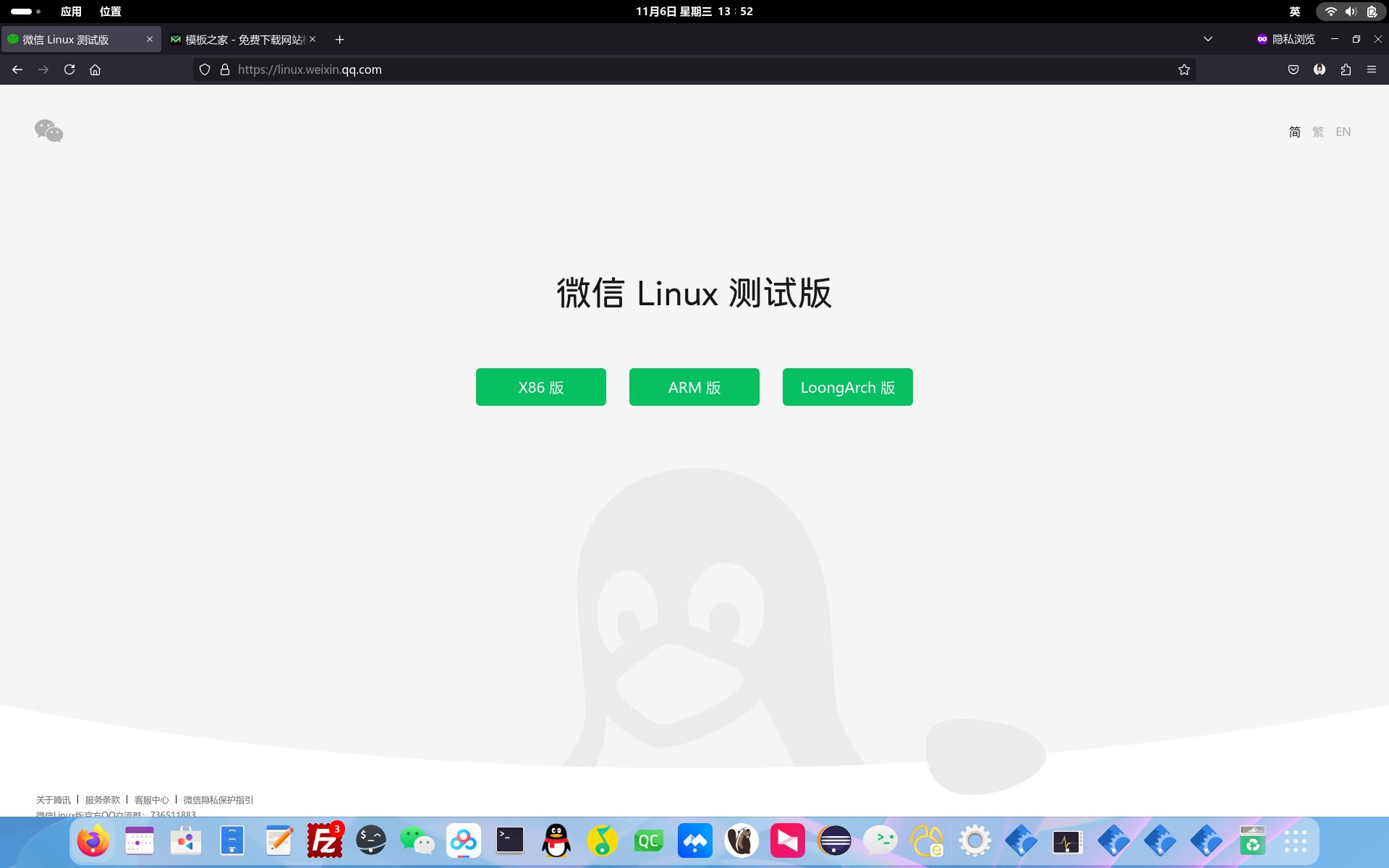Open browser extensions panel
The height and width of the screenshot is (868, 1389).
click(x=1346, y=69)
